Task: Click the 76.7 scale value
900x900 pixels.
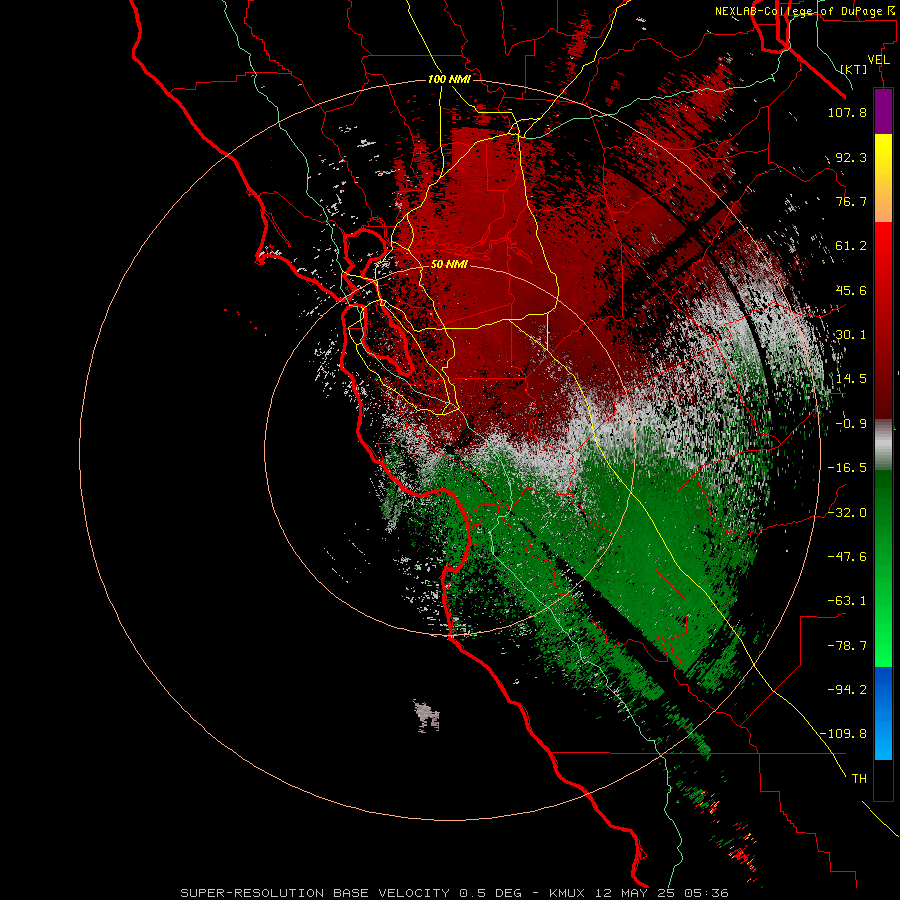Action: tap(851, 201)
